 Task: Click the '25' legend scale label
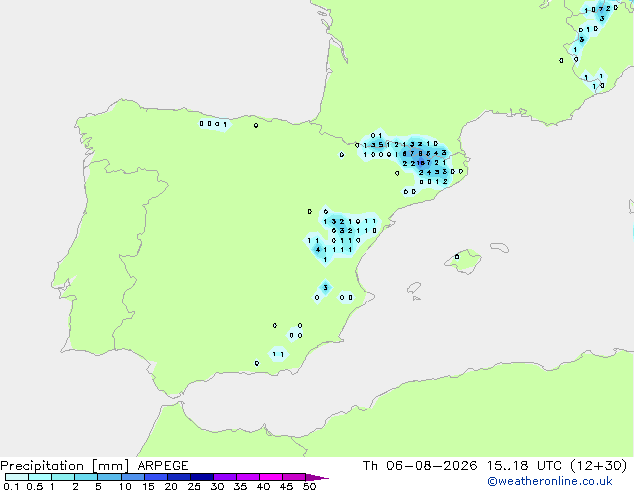click(194, 486)
